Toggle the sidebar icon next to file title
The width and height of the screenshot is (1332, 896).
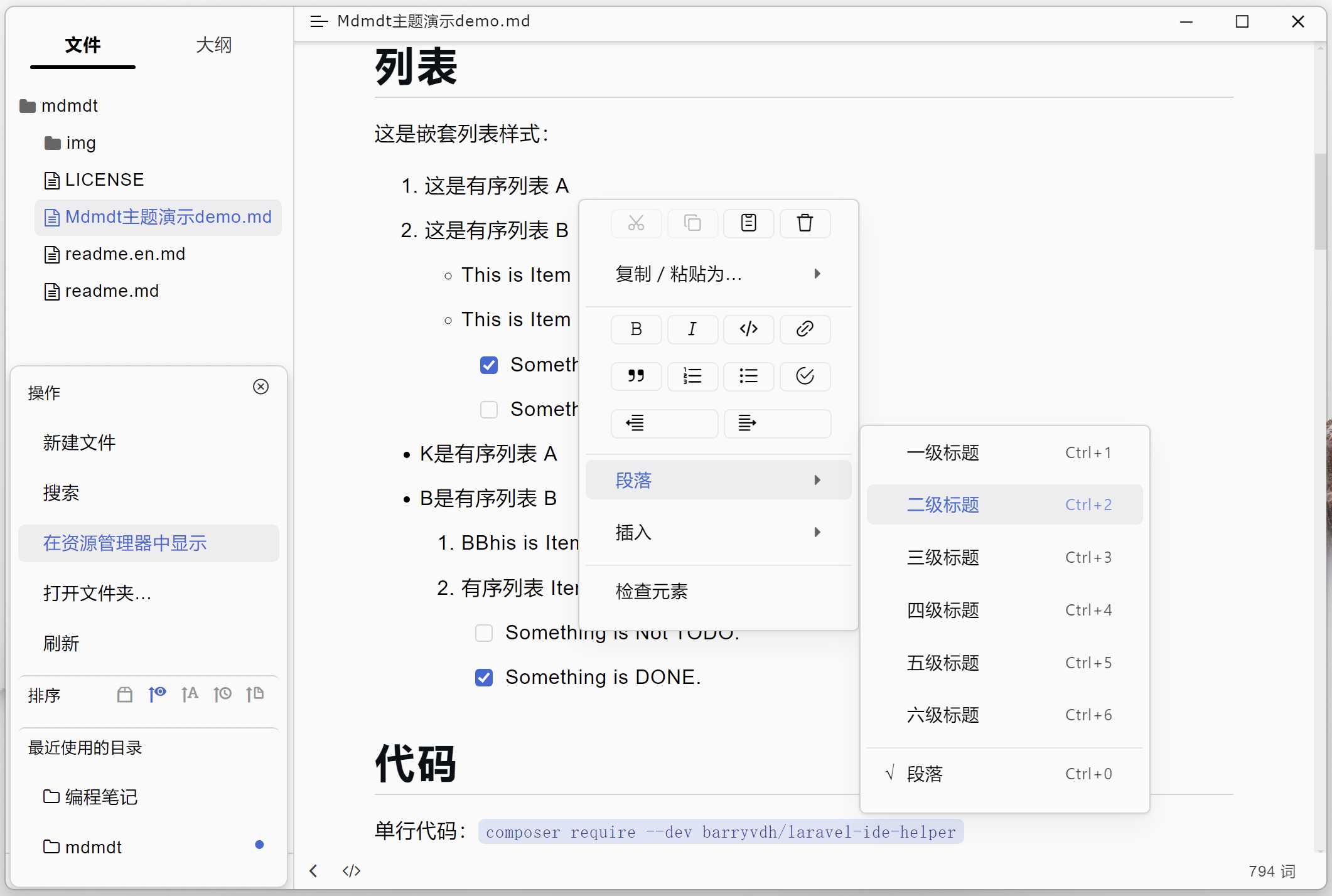click(319, 21)
